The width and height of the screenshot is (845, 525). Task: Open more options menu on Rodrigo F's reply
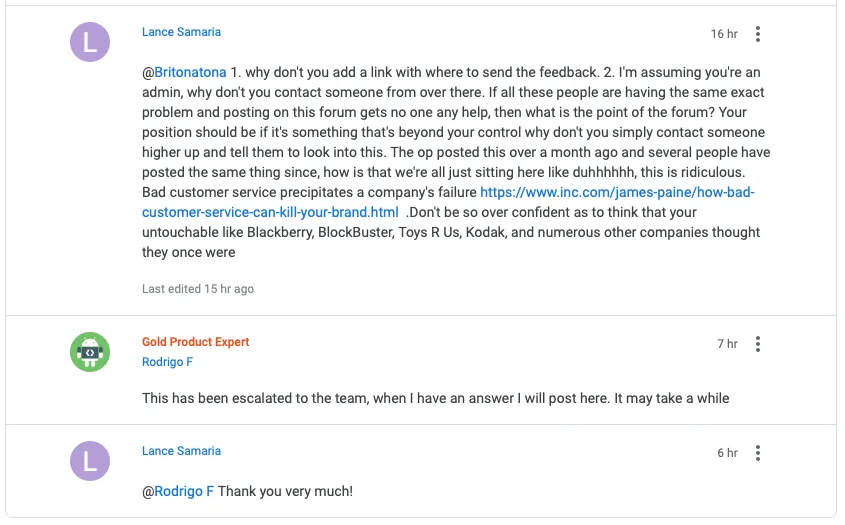pos(758,344)
